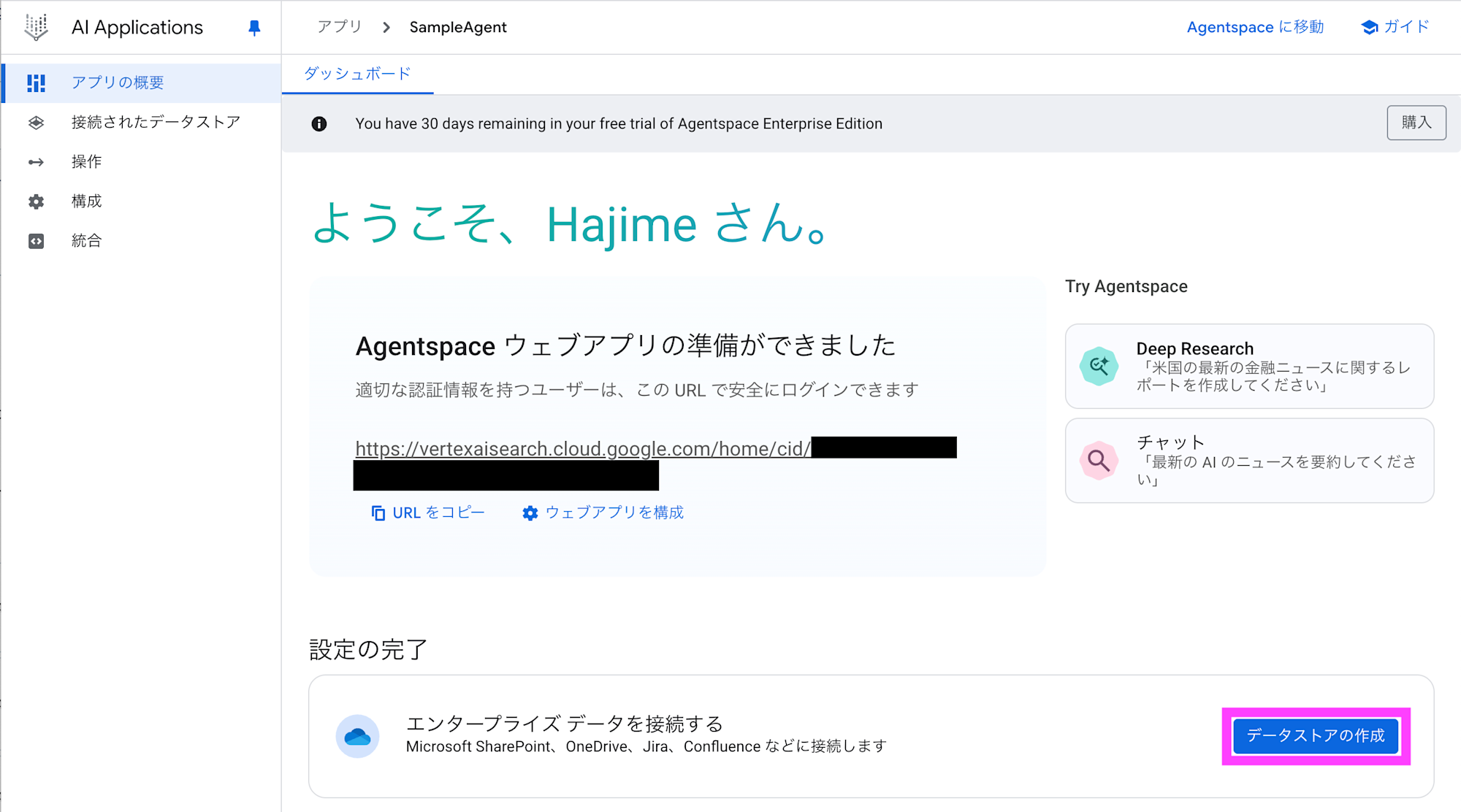Click the free trial banner message text
The width and height of the screenshot is (1461, 812).
(619, 123)
